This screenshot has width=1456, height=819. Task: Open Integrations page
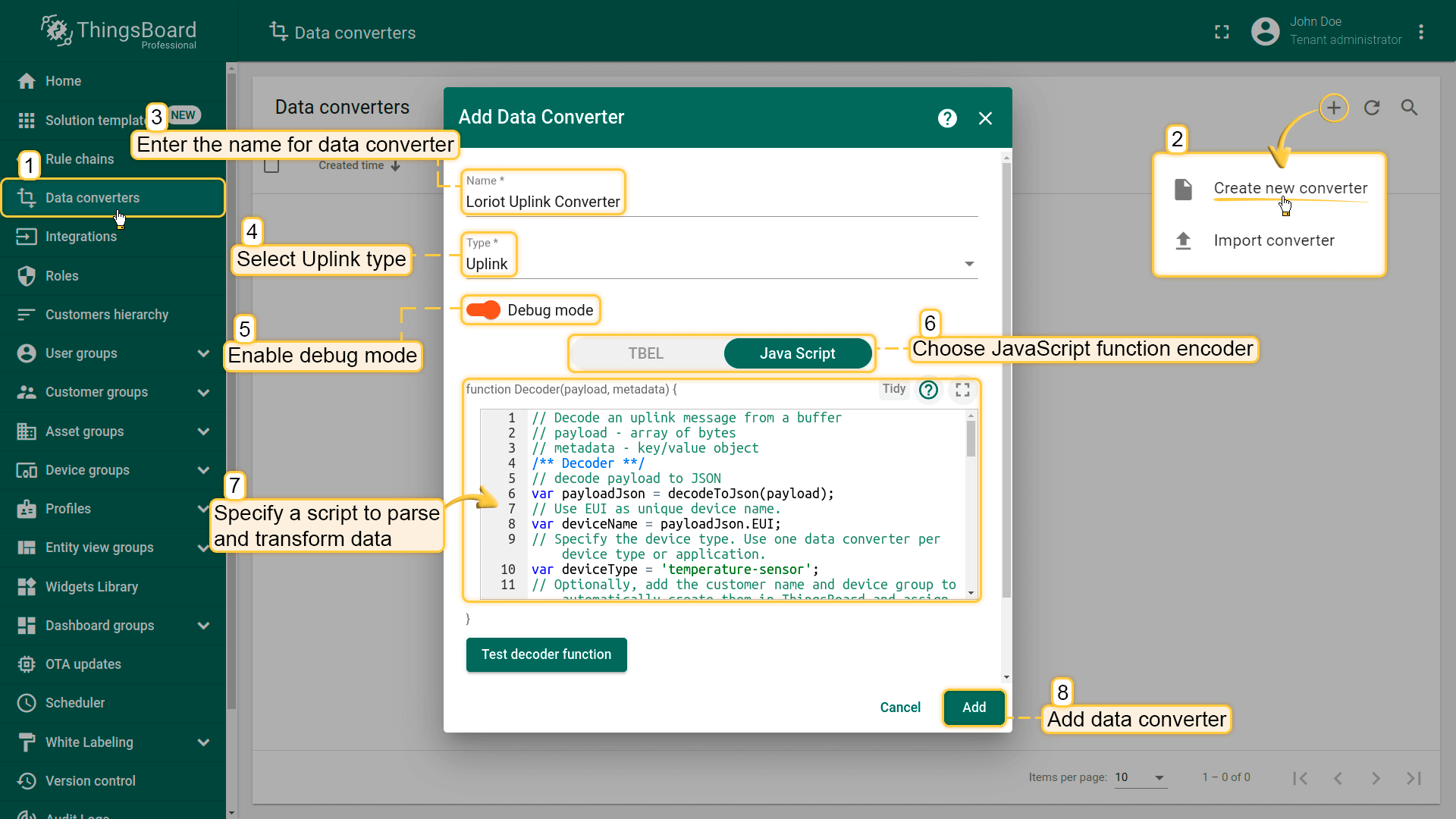point(112,237)
